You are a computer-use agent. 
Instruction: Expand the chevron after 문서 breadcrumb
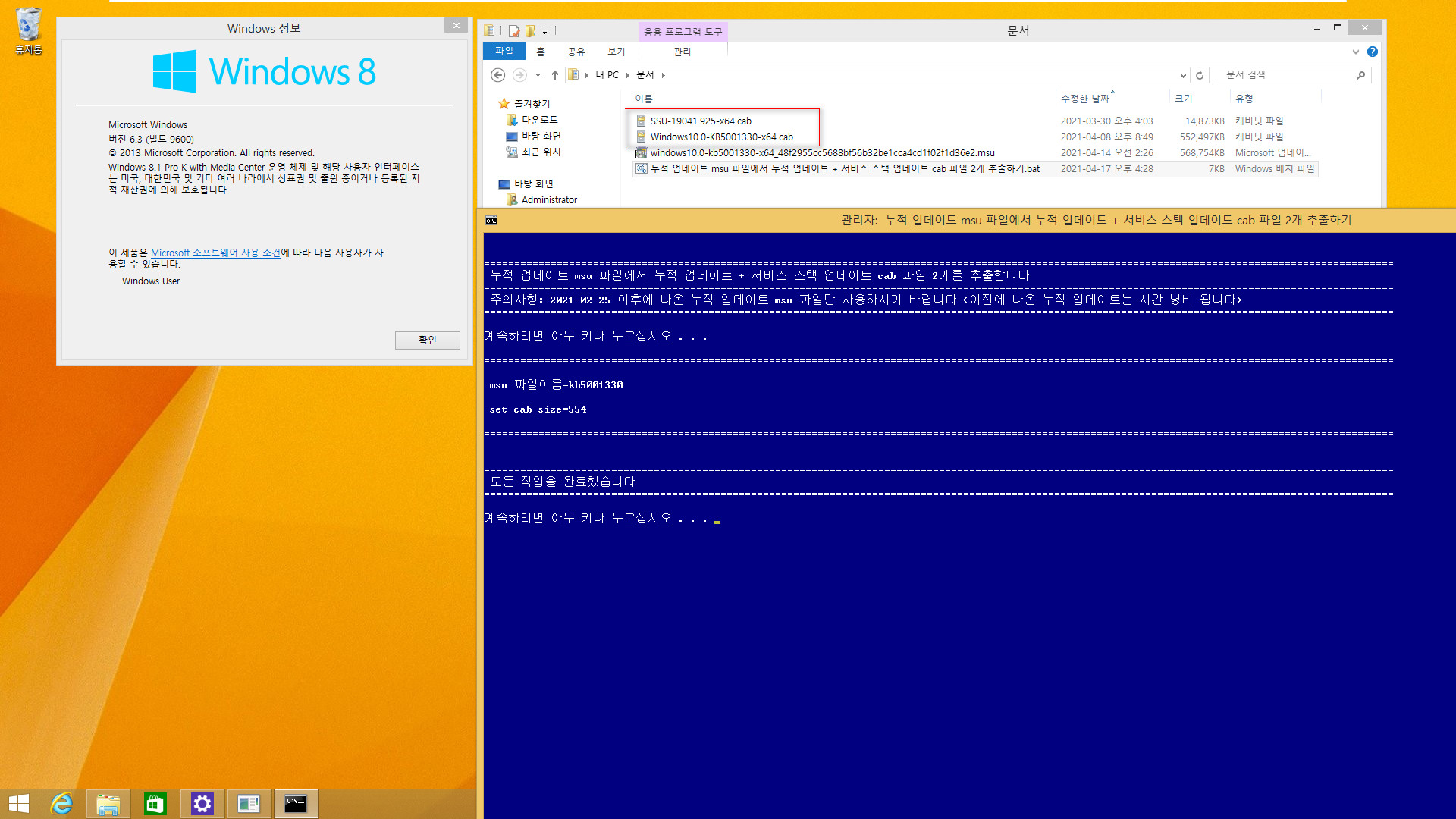(x=664, y=75)
